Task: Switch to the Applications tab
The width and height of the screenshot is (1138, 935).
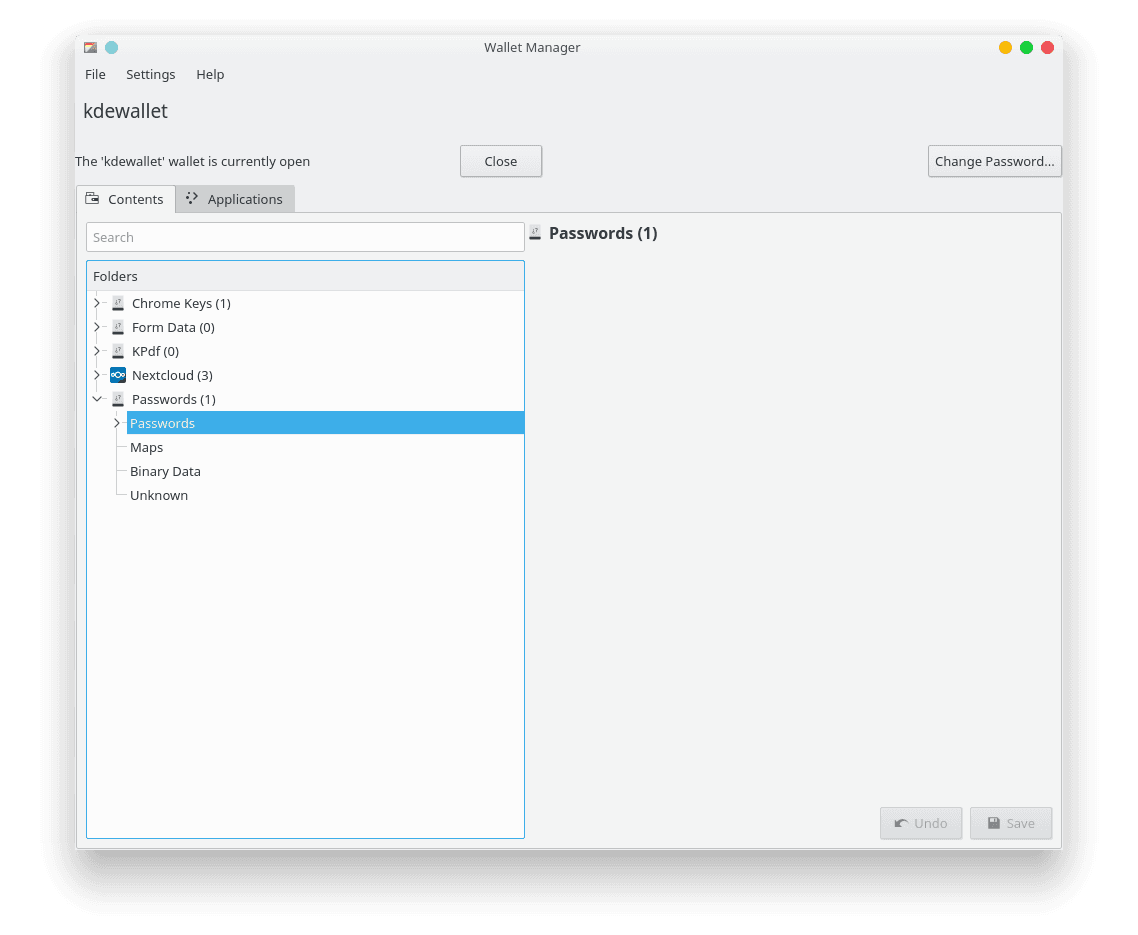Action: tap(235, 199)
